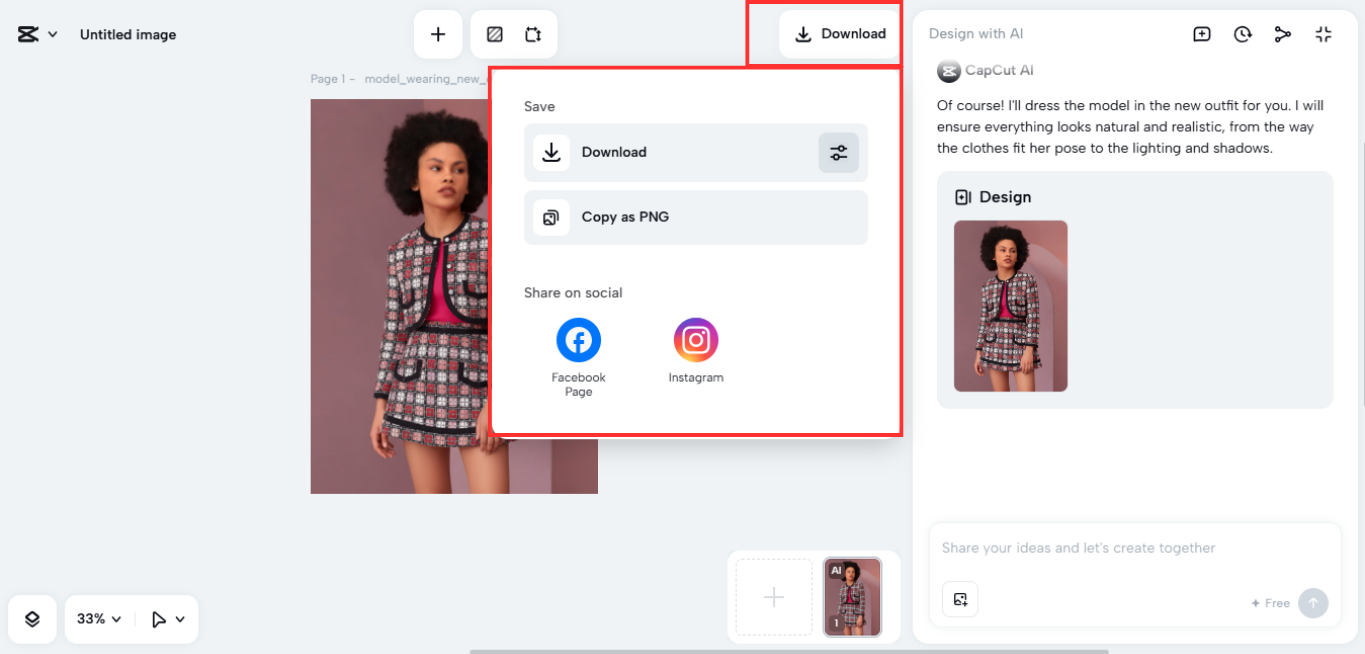Viewport: 1365px width, 654px height.
Task: Start a new AI chat icon
Action: [x=1202, y=34]
